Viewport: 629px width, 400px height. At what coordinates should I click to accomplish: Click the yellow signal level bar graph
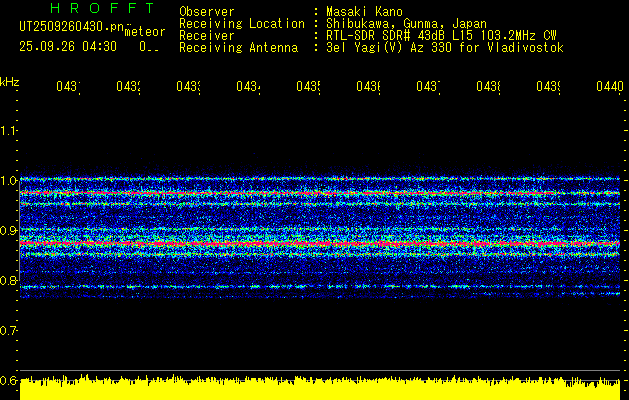(x=320, y=390)
